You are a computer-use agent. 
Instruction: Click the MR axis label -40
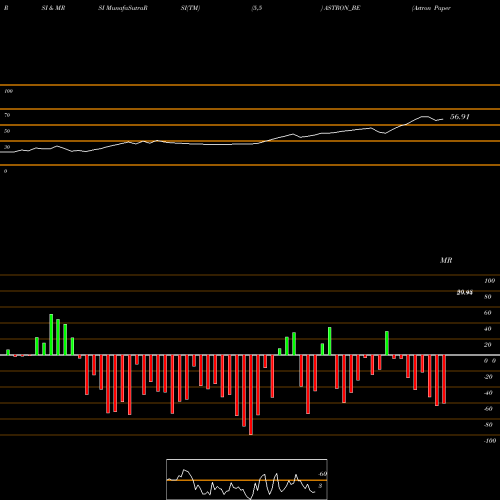[x=488, y=393]
